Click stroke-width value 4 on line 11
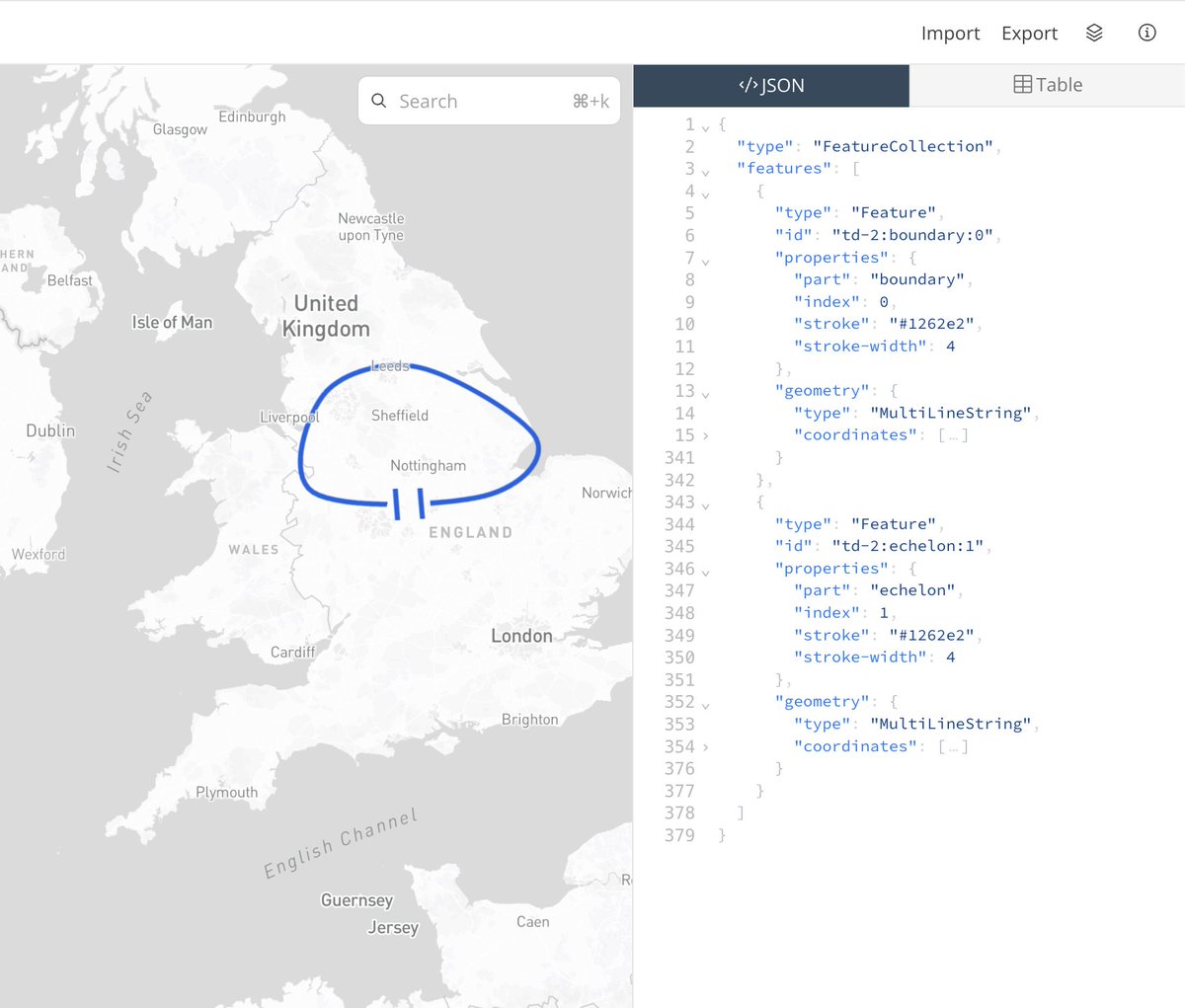This screenshot has width=1185, height=1008. pyautogui.click(x=950, y=347)
